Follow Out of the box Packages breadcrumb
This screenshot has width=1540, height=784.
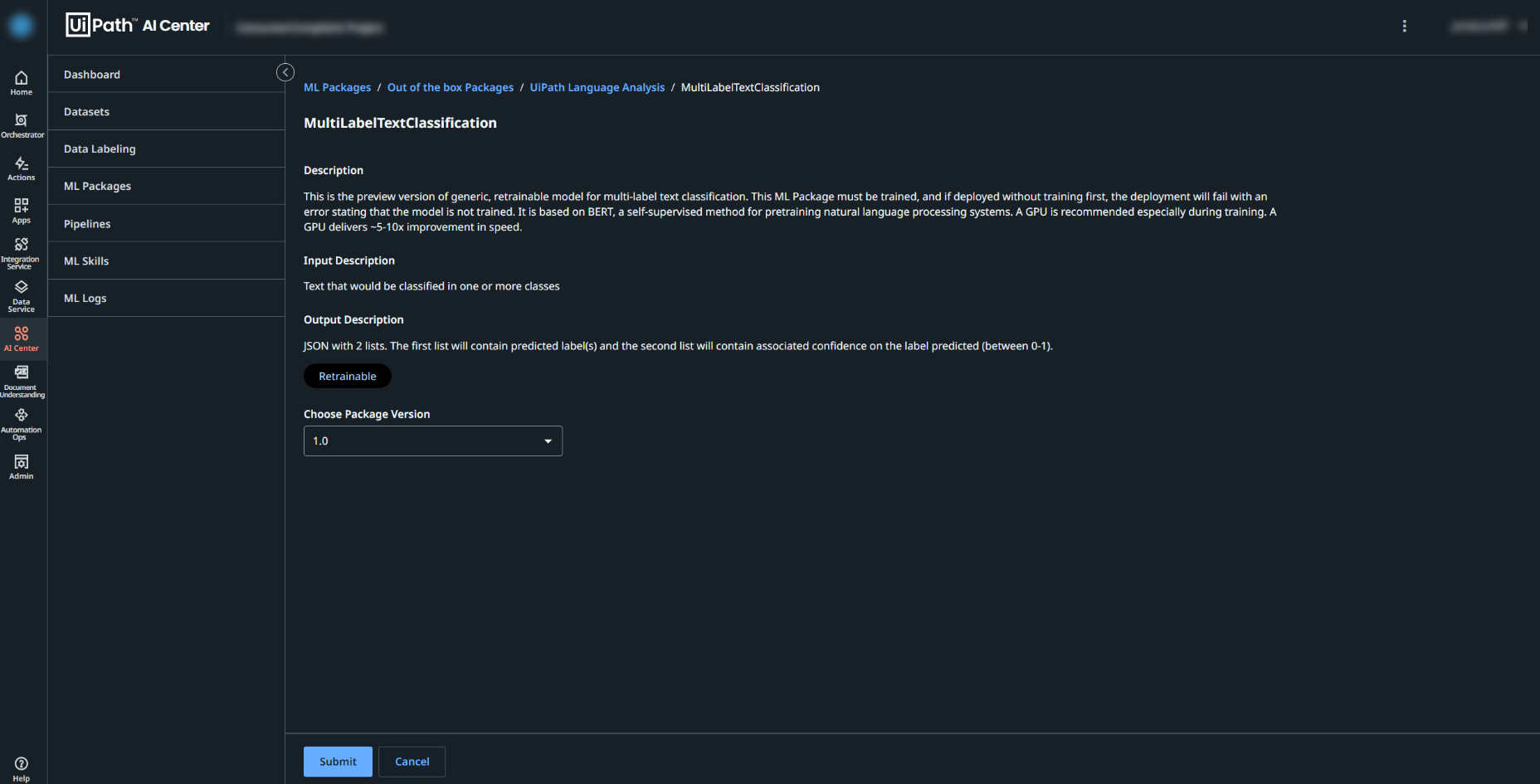(451, 87)
